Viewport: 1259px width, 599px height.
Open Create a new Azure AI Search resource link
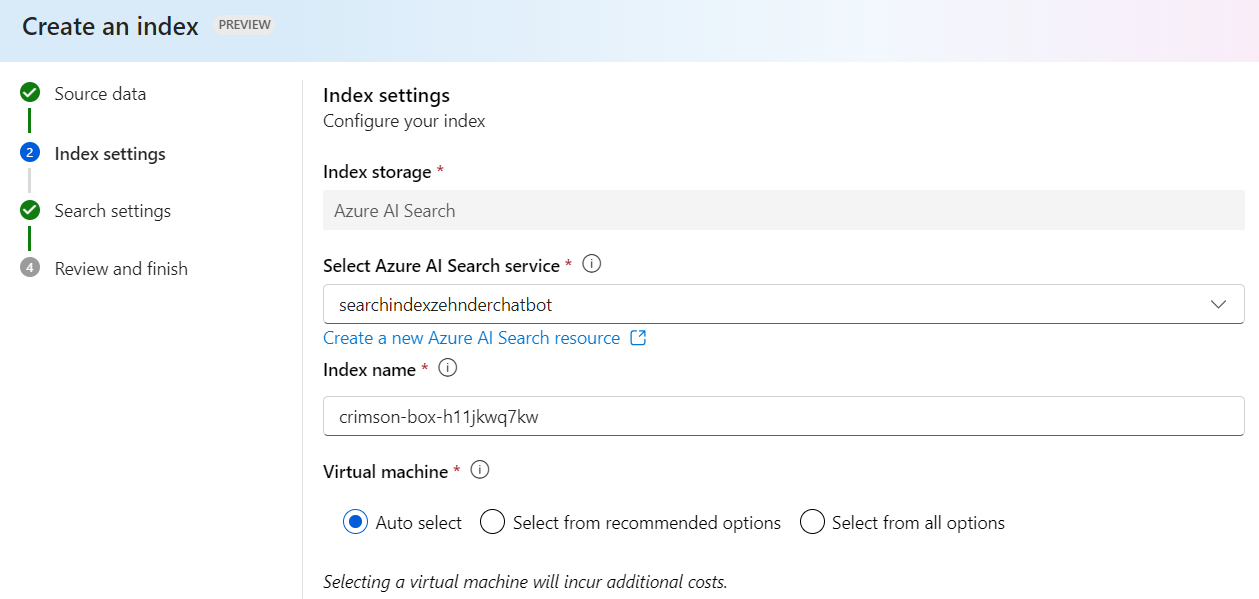472,338
